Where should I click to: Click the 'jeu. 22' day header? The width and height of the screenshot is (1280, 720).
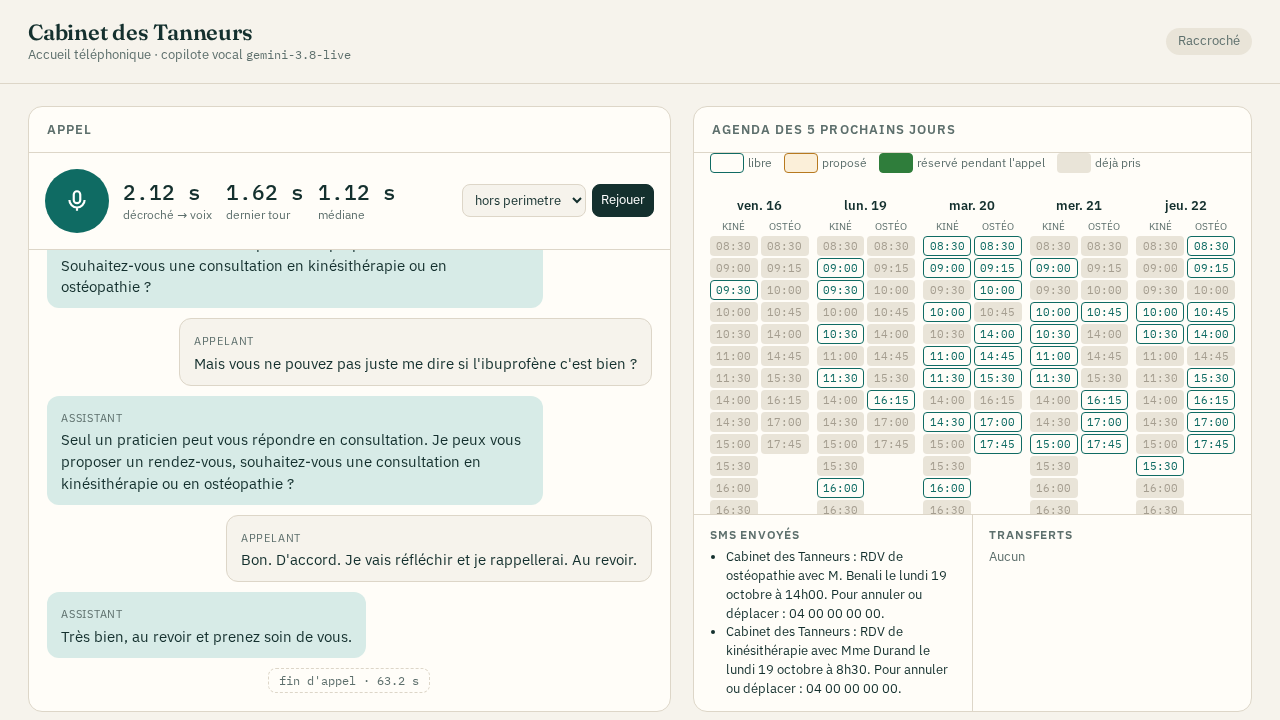point(1185,205)
